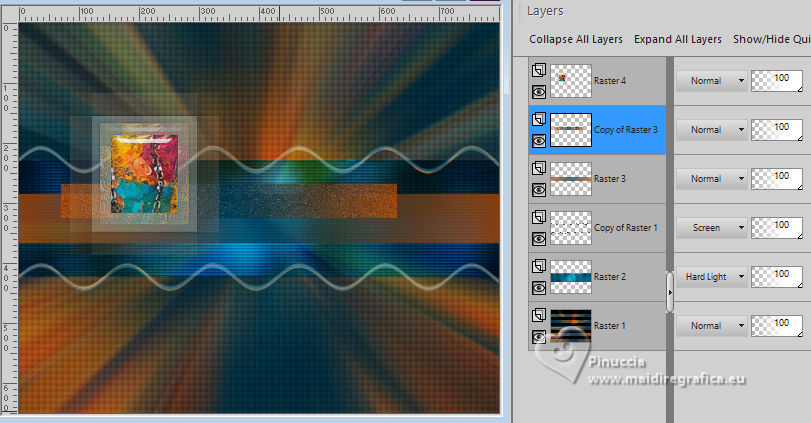Select the Copy of Raster 1 thumbnail
This screenshot has width=811, height=423.
570,228
